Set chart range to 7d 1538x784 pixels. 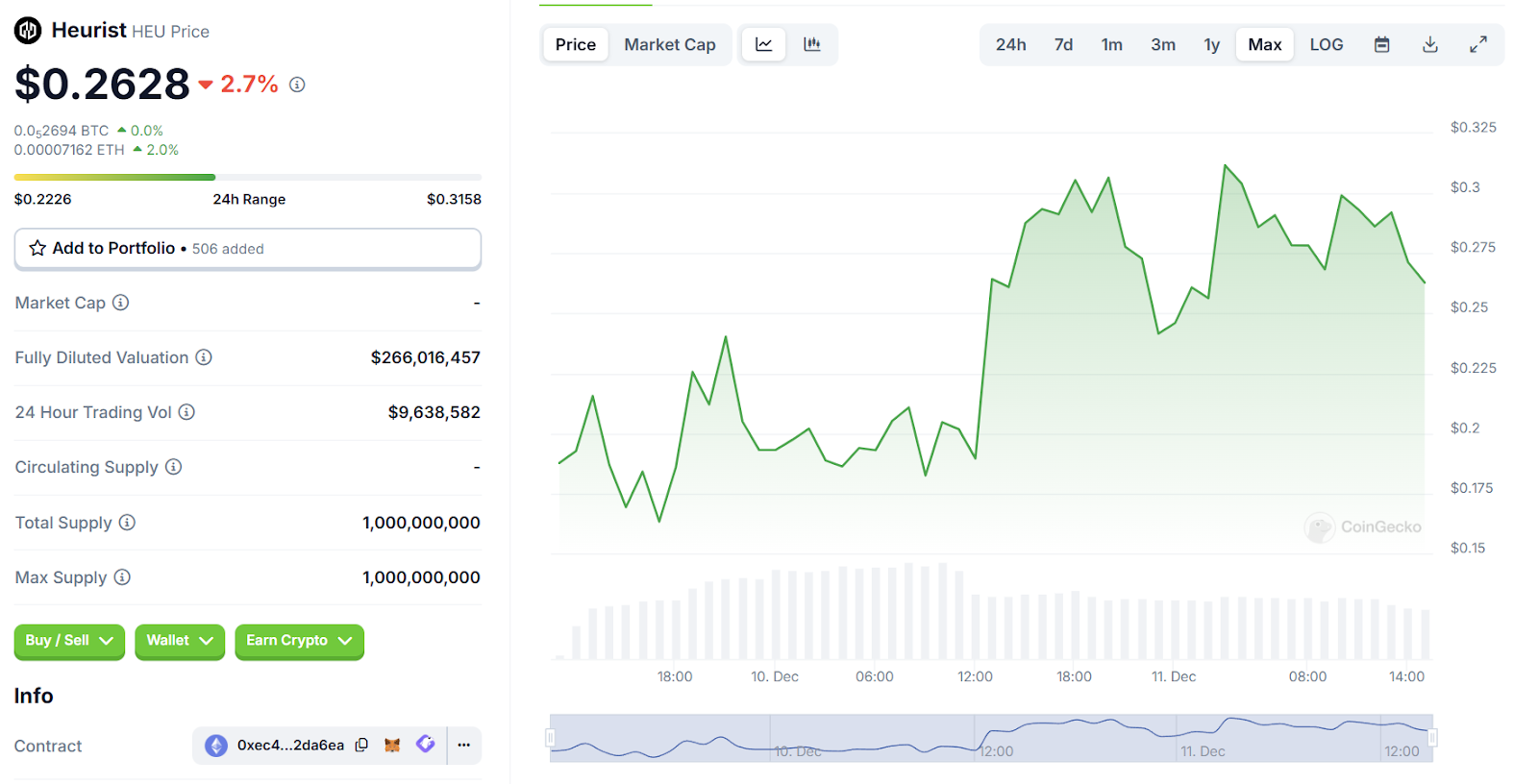(x=1063, y=44)
